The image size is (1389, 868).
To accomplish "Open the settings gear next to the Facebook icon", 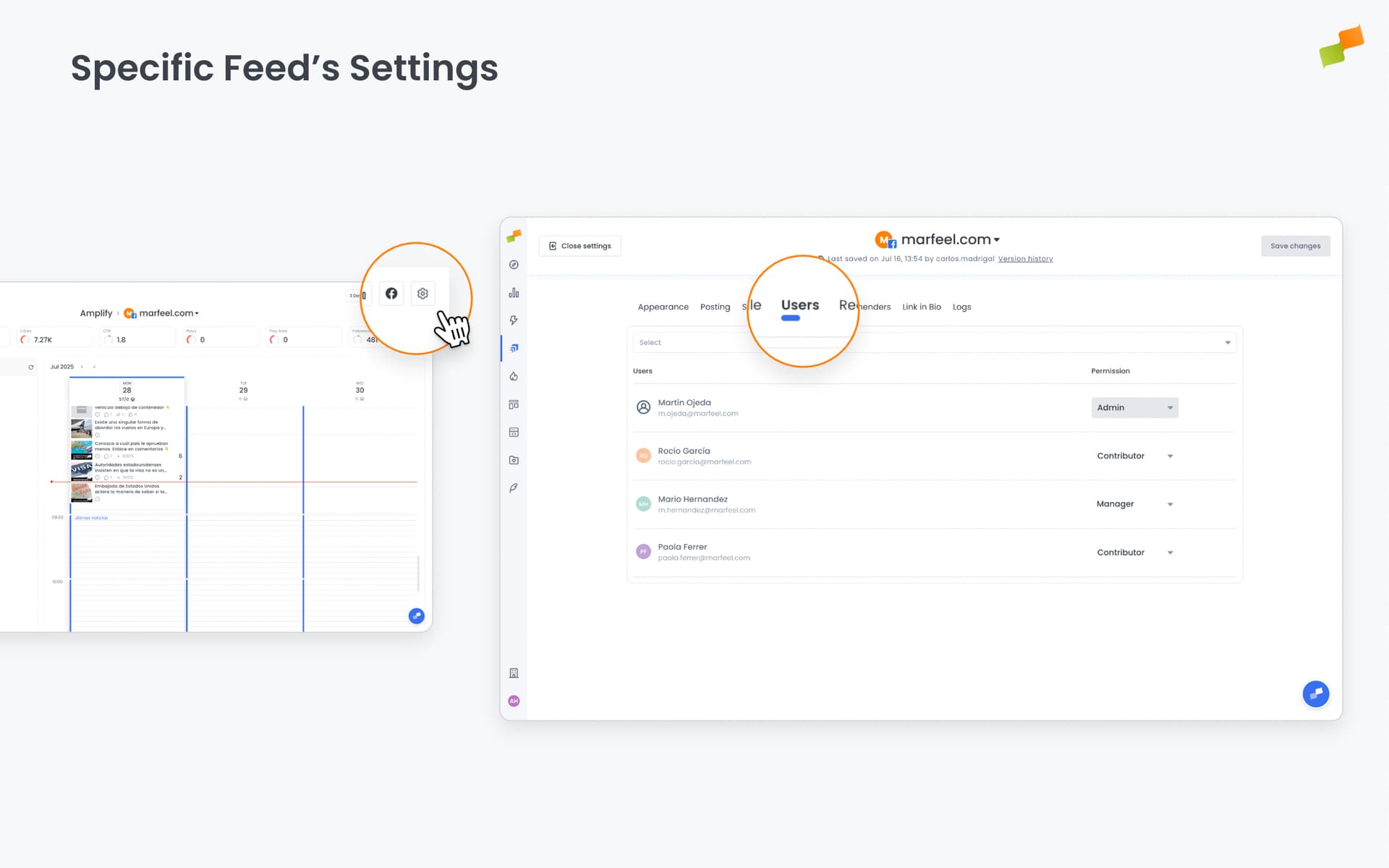I will 422,293.
